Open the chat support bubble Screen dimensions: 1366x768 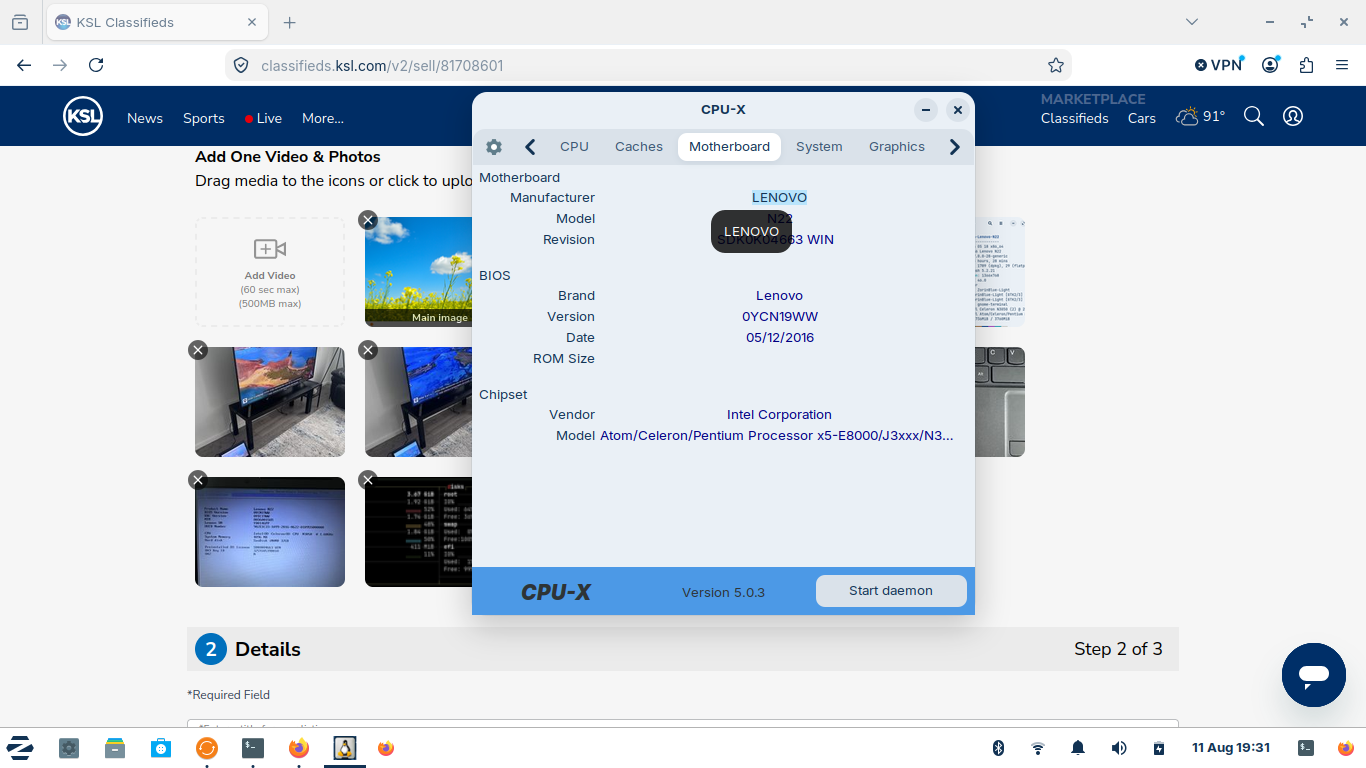pyautogui.click(x=1314, y=675)
